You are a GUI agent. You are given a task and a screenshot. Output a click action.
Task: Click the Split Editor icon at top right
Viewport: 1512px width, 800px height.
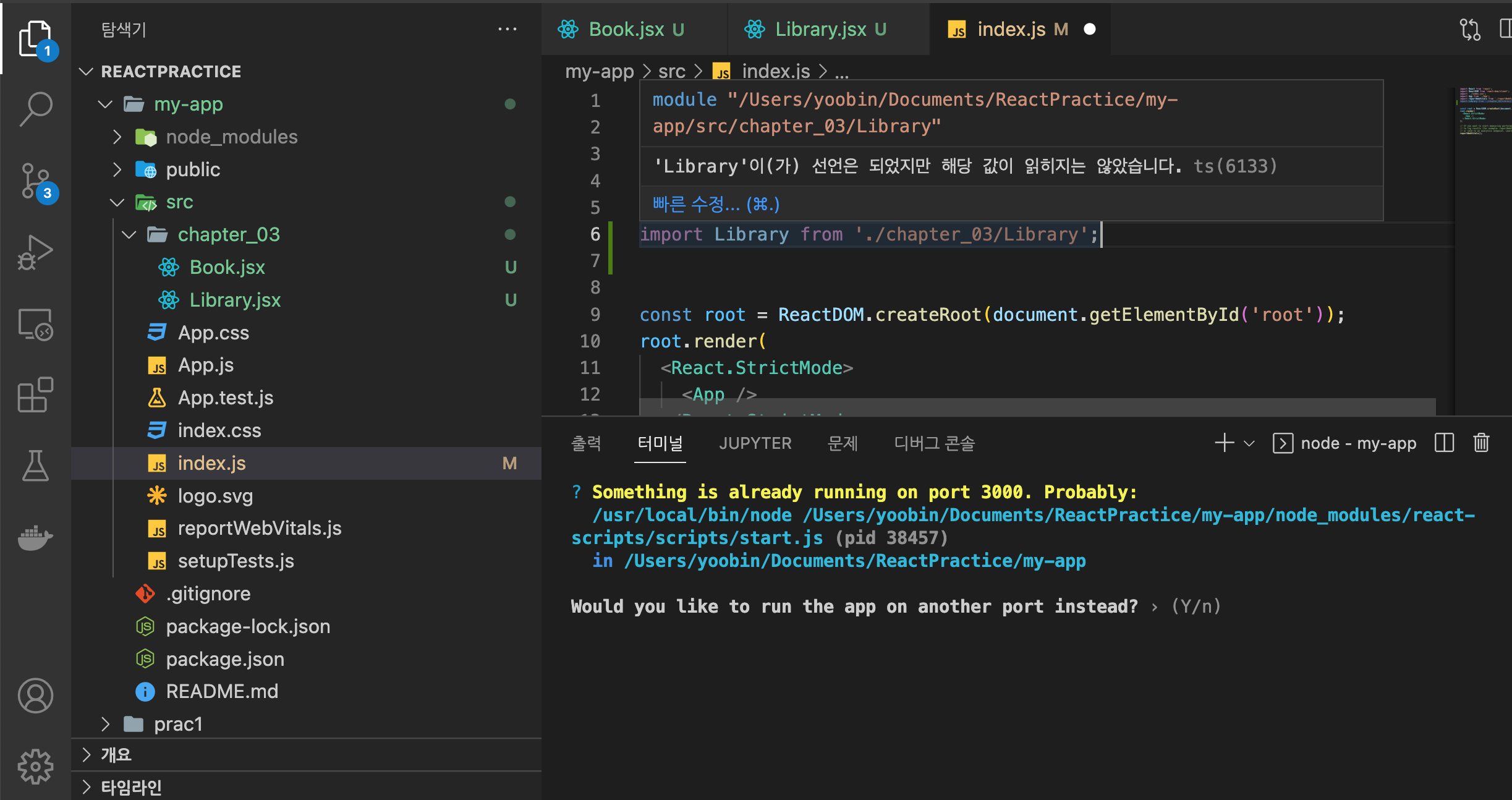[x=1506, y=29]
